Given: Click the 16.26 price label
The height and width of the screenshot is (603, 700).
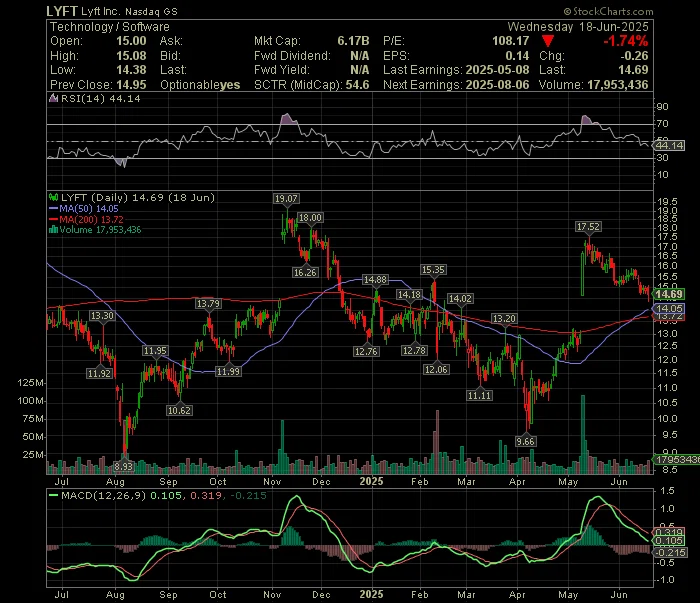Looking at the screenshot, I should click(x=305, y=272).
